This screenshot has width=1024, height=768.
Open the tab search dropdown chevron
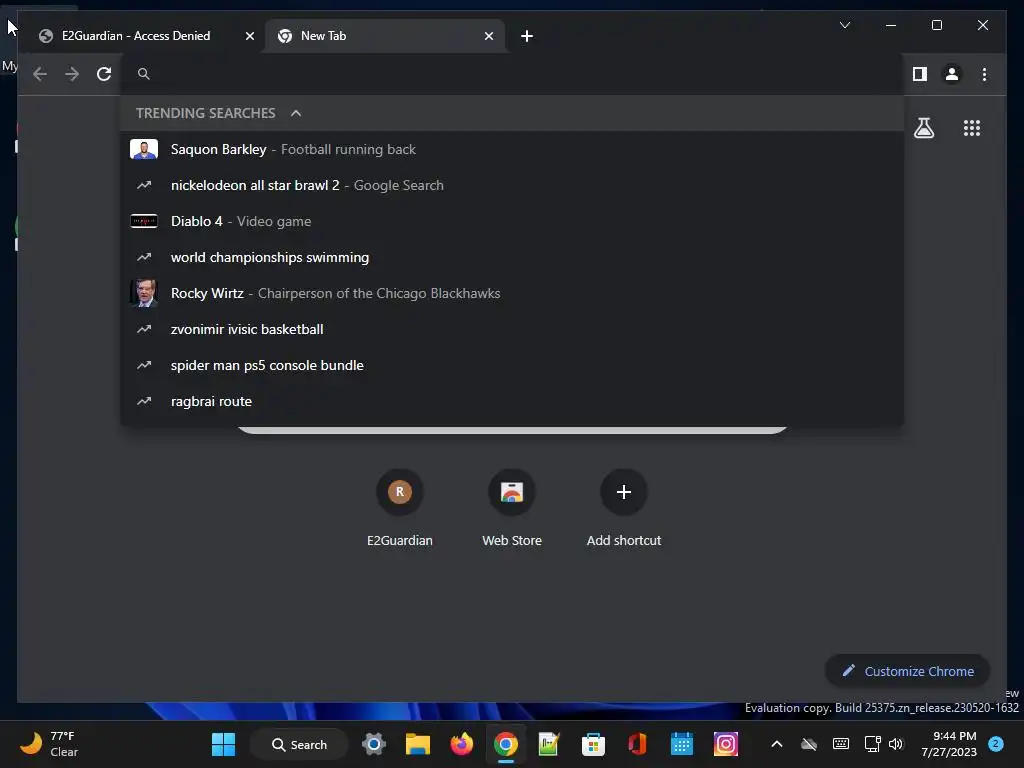(844, 25)
